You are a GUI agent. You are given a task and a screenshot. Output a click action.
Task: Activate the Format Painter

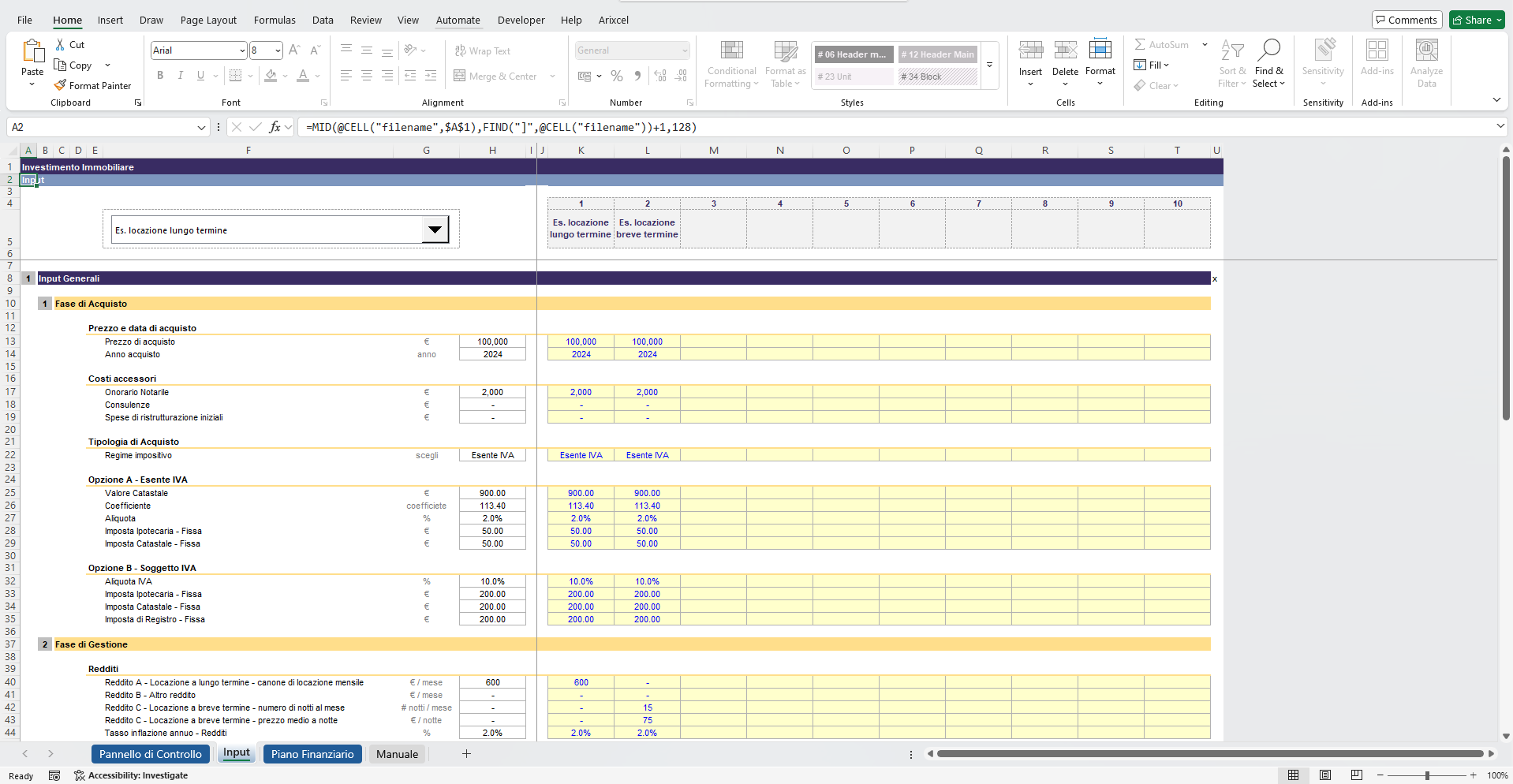click(x=92, y=85)
